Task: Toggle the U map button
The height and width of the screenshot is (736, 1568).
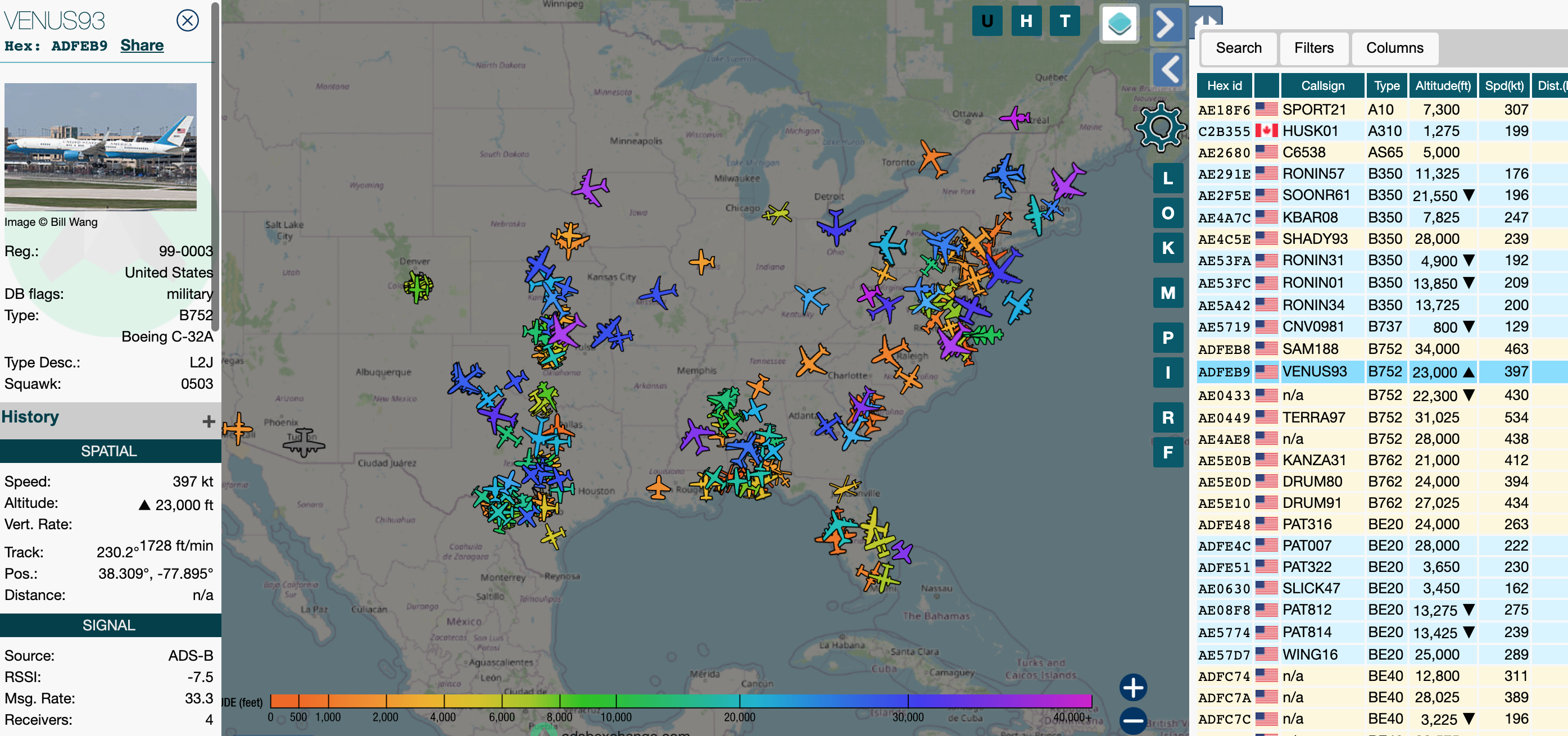Action: tap(987, 21)
